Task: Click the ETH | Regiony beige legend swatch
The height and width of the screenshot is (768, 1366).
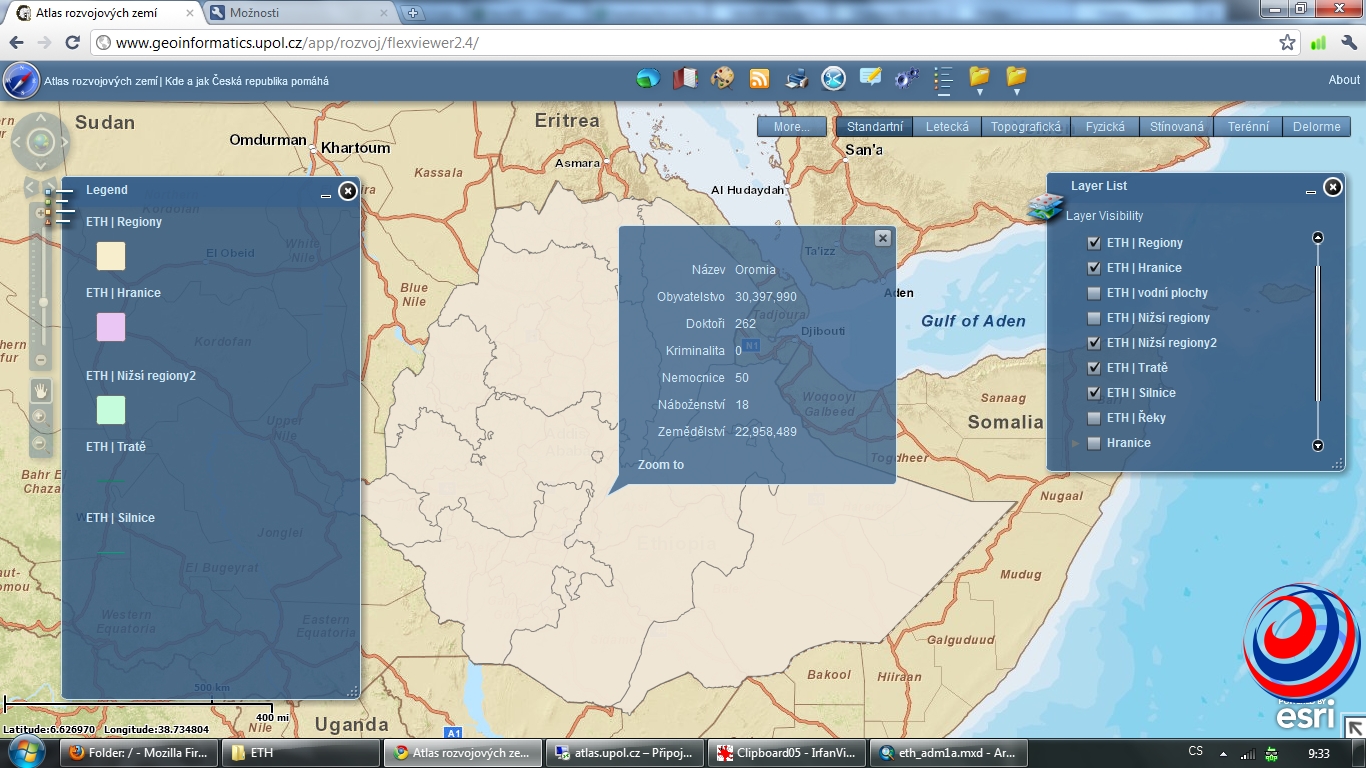Action: (111, 256)
